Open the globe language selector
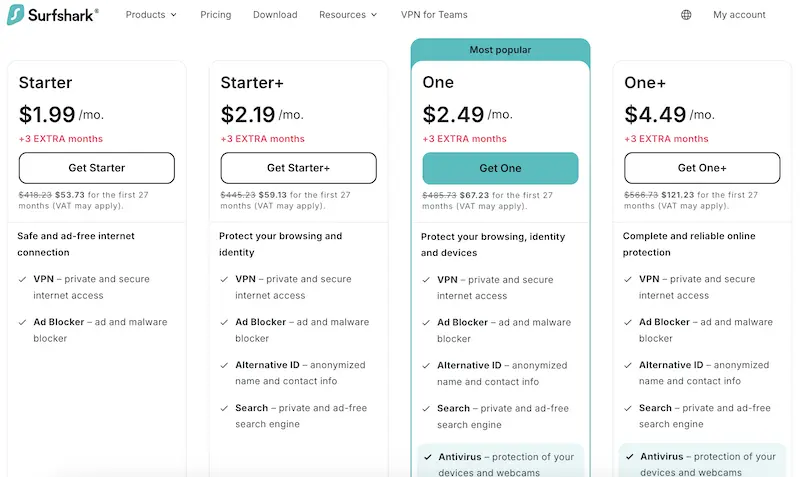Viewport: 800px width, 477px height. click(686, 15)
